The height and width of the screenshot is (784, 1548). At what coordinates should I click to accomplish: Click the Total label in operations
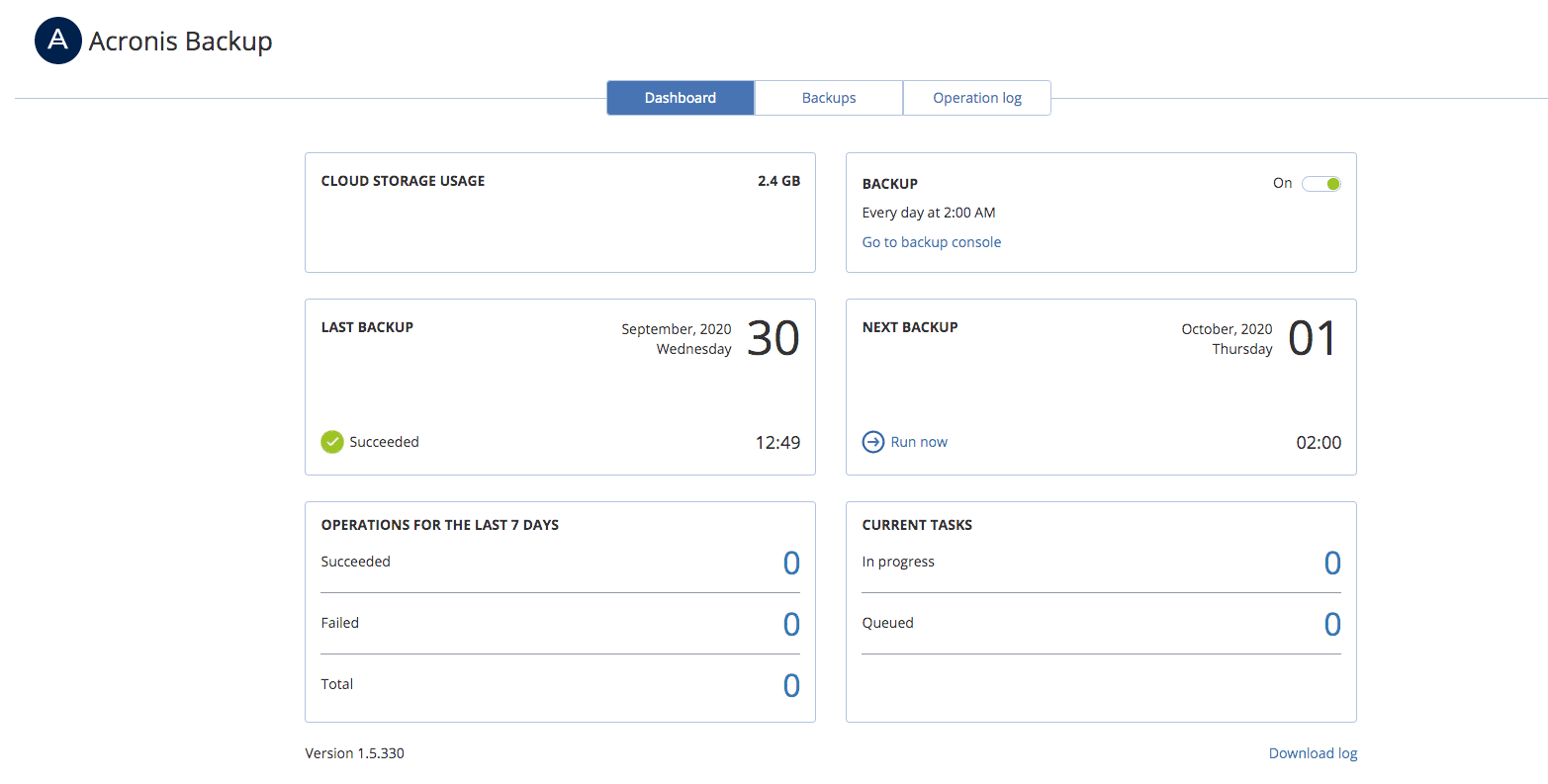coord(337,684)
